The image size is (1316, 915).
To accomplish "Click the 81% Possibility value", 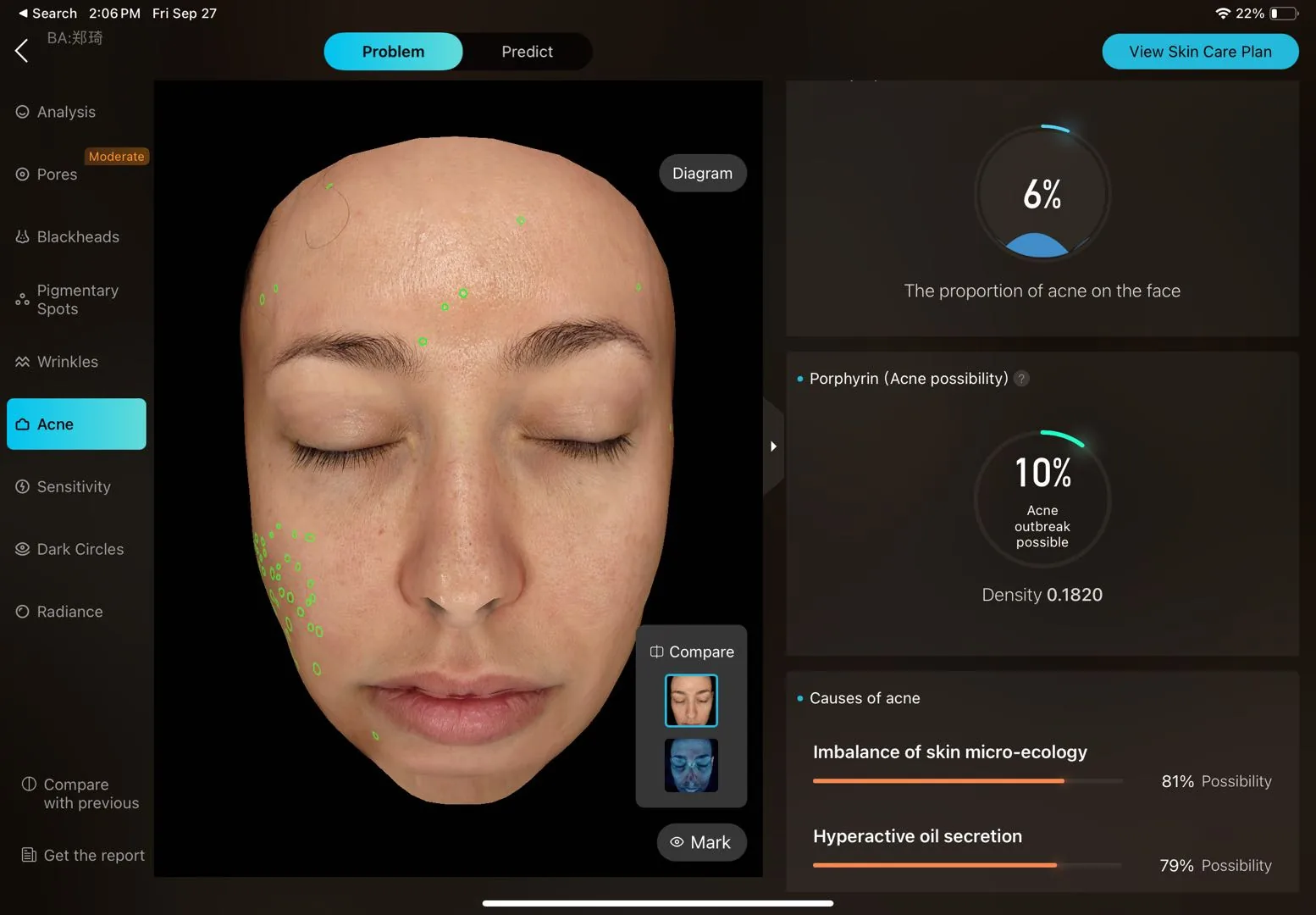I will click(1216, 781).
